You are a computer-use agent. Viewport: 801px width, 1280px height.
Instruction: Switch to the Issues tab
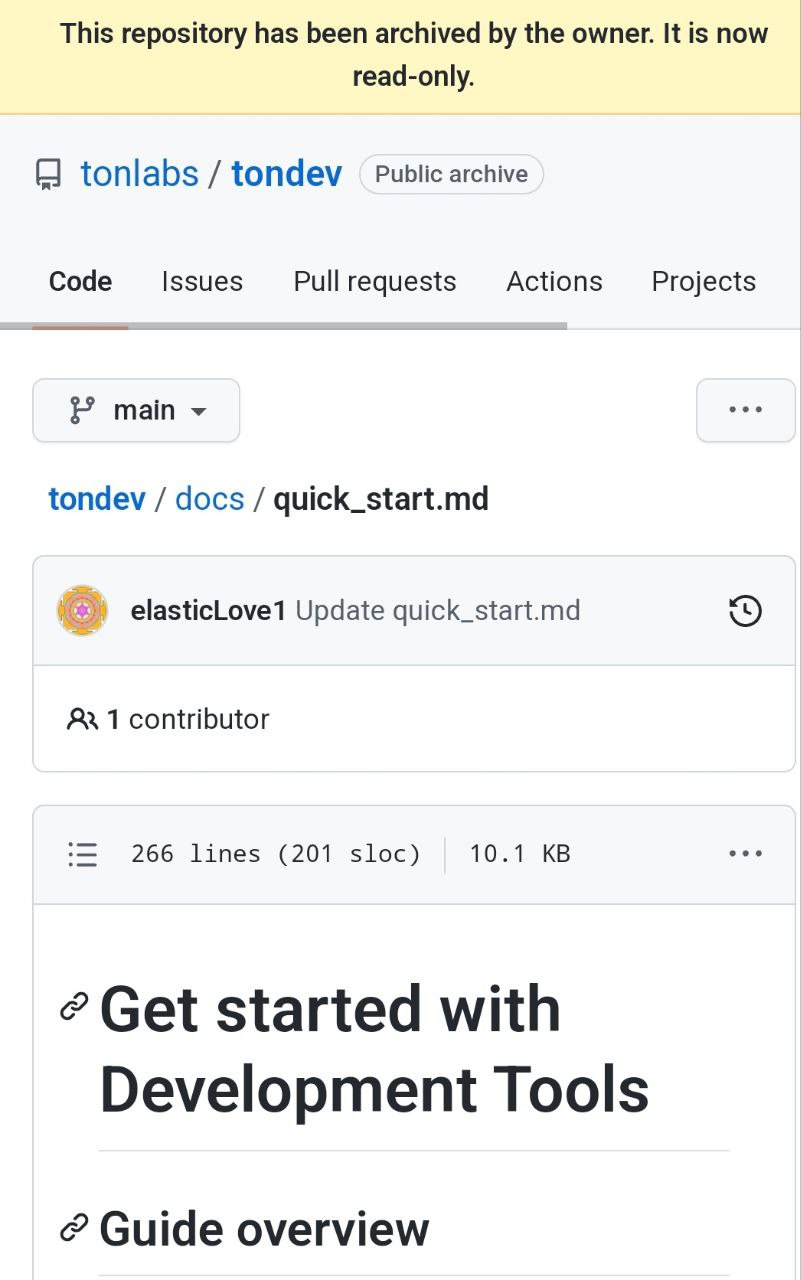[x=202, y=282]
